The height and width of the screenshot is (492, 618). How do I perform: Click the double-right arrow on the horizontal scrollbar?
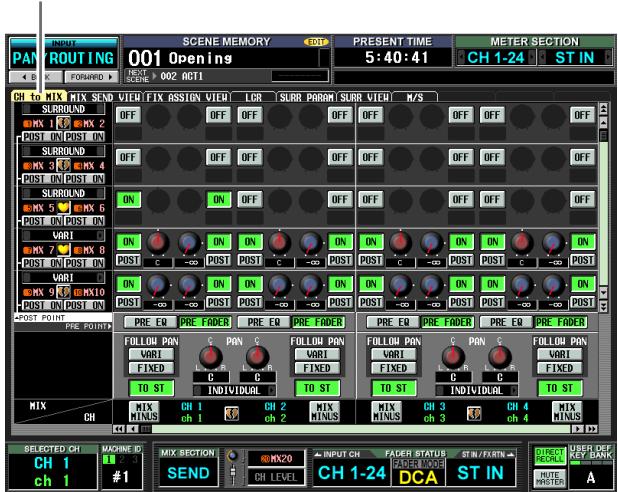(x=591, y=429)
